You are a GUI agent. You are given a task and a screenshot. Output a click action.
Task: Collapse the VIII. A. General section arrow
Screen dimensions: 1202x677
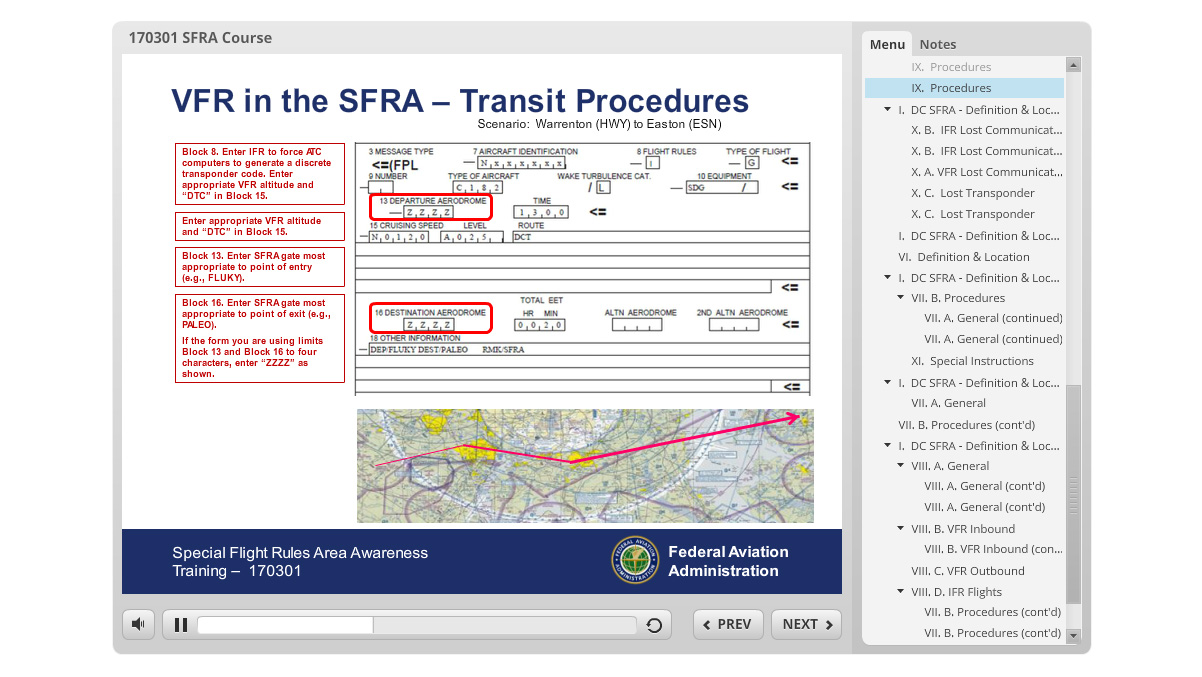point(901,466)
